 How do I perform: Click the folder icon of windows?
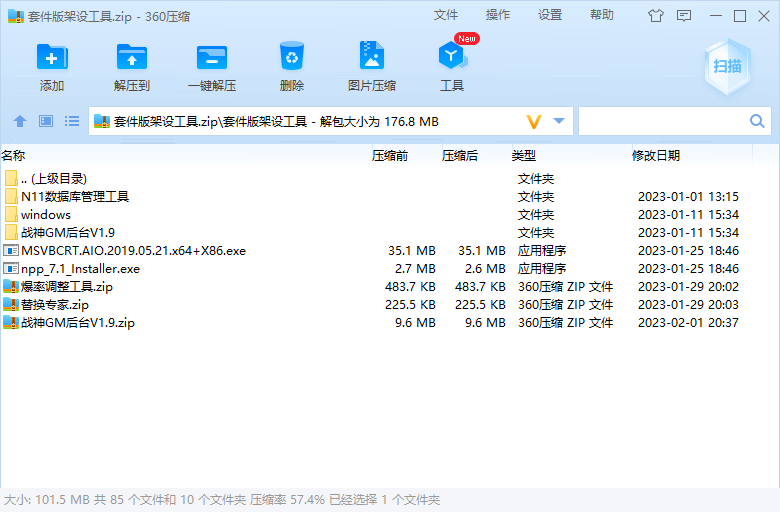11,214
